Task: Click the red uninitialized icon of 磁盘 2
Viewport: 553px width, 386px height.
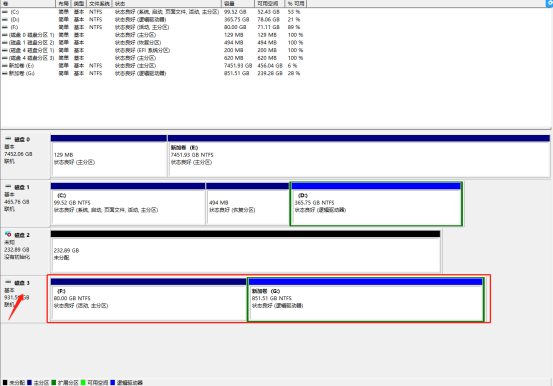Action: click(x=8, y=234)
